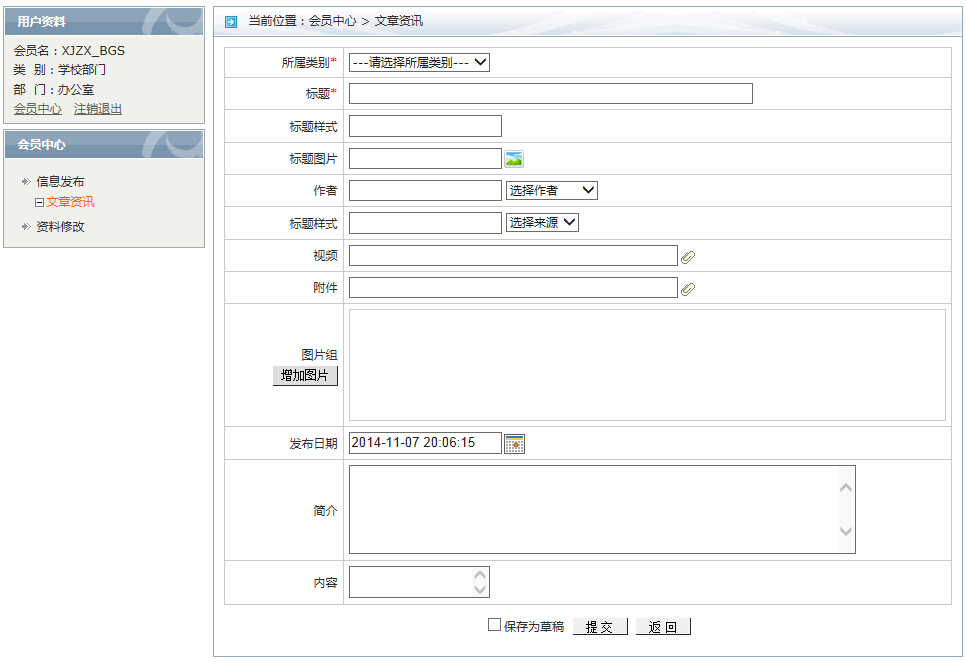Click the 会员中心 link under user info
This screenshot has width=966, height=662.
point(37,109)
